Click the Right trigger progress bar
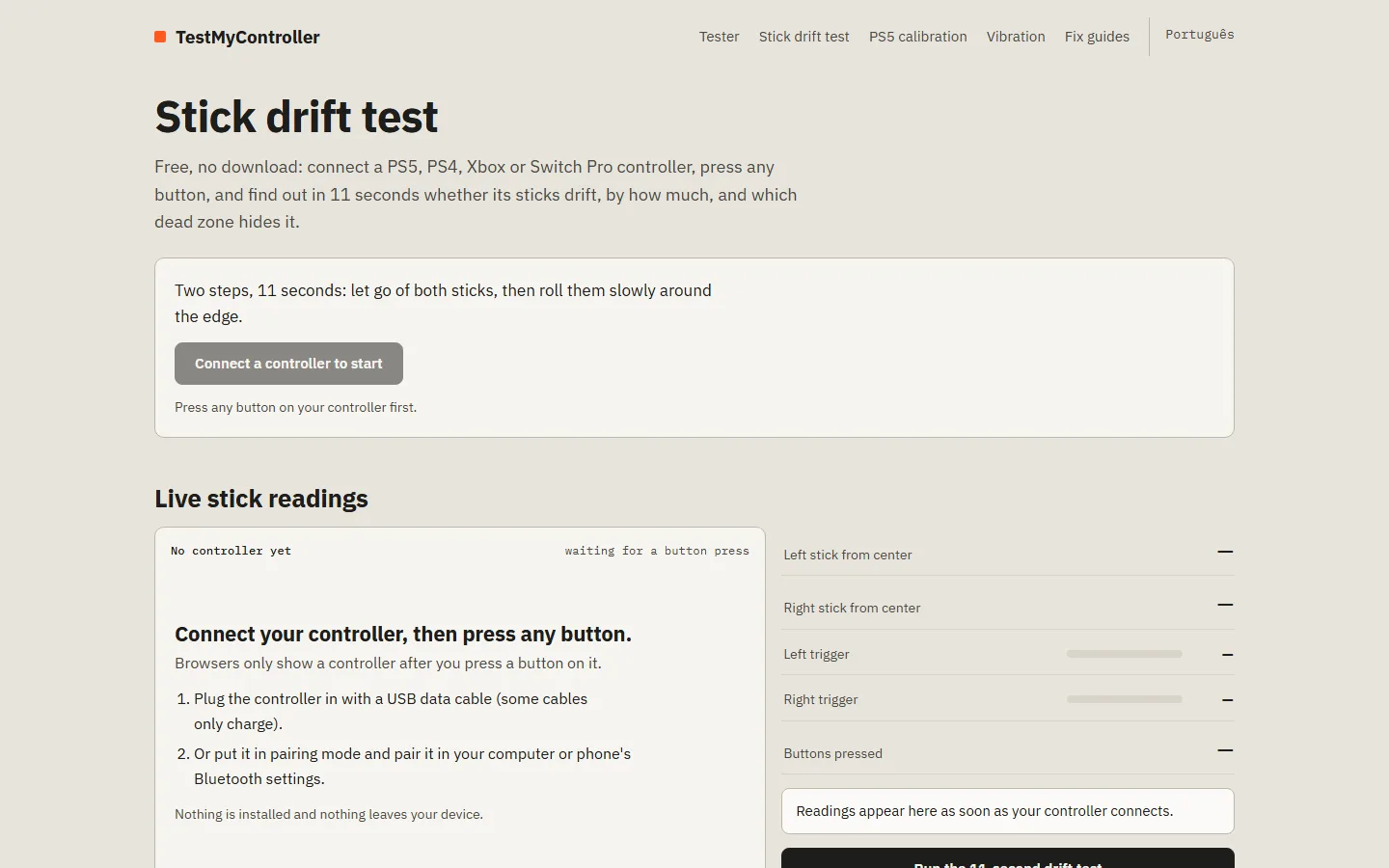The image size is (1389, 868). (1124, 699)
